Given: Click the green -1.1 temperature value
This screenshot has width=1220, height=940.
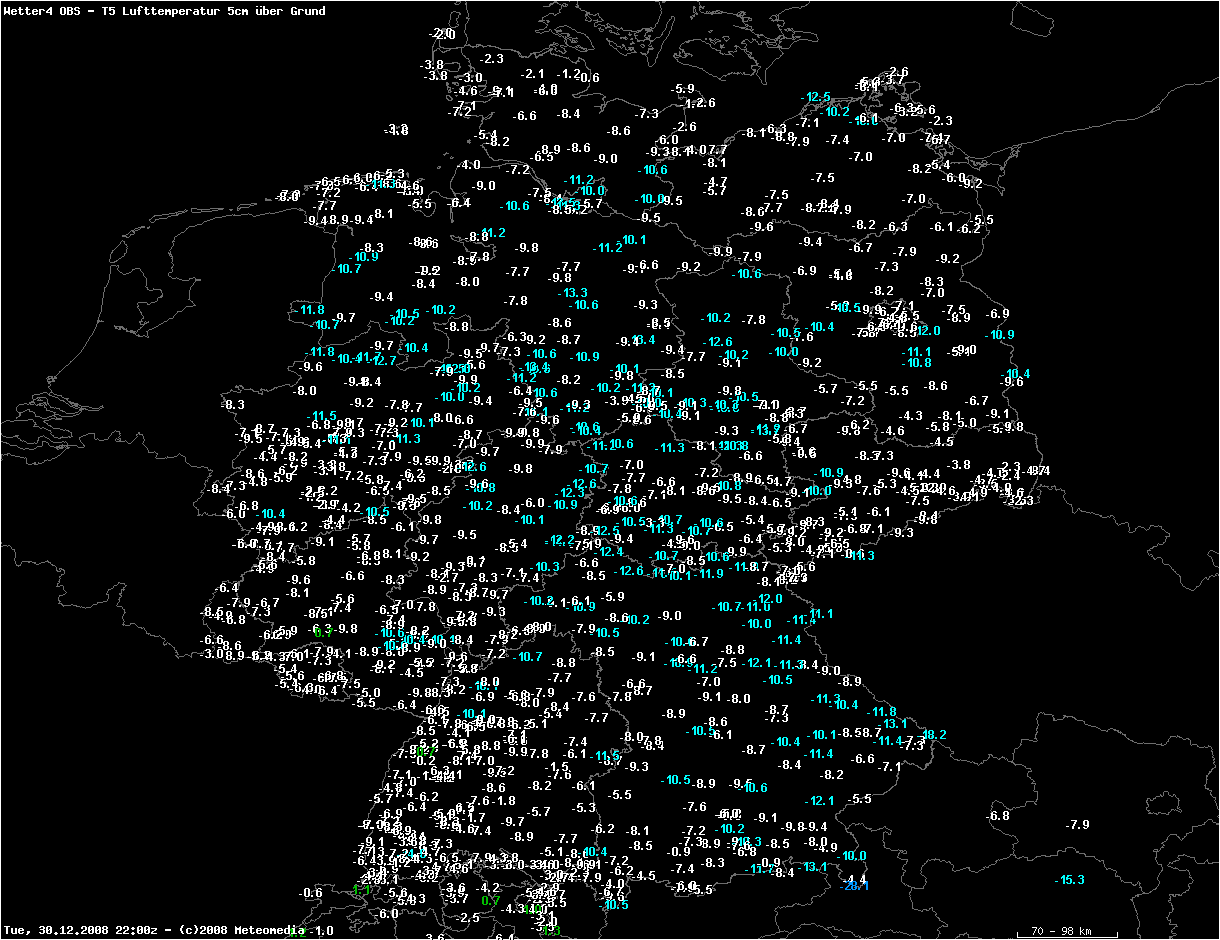Looking at the screenshot, I should tap(361, 889).
